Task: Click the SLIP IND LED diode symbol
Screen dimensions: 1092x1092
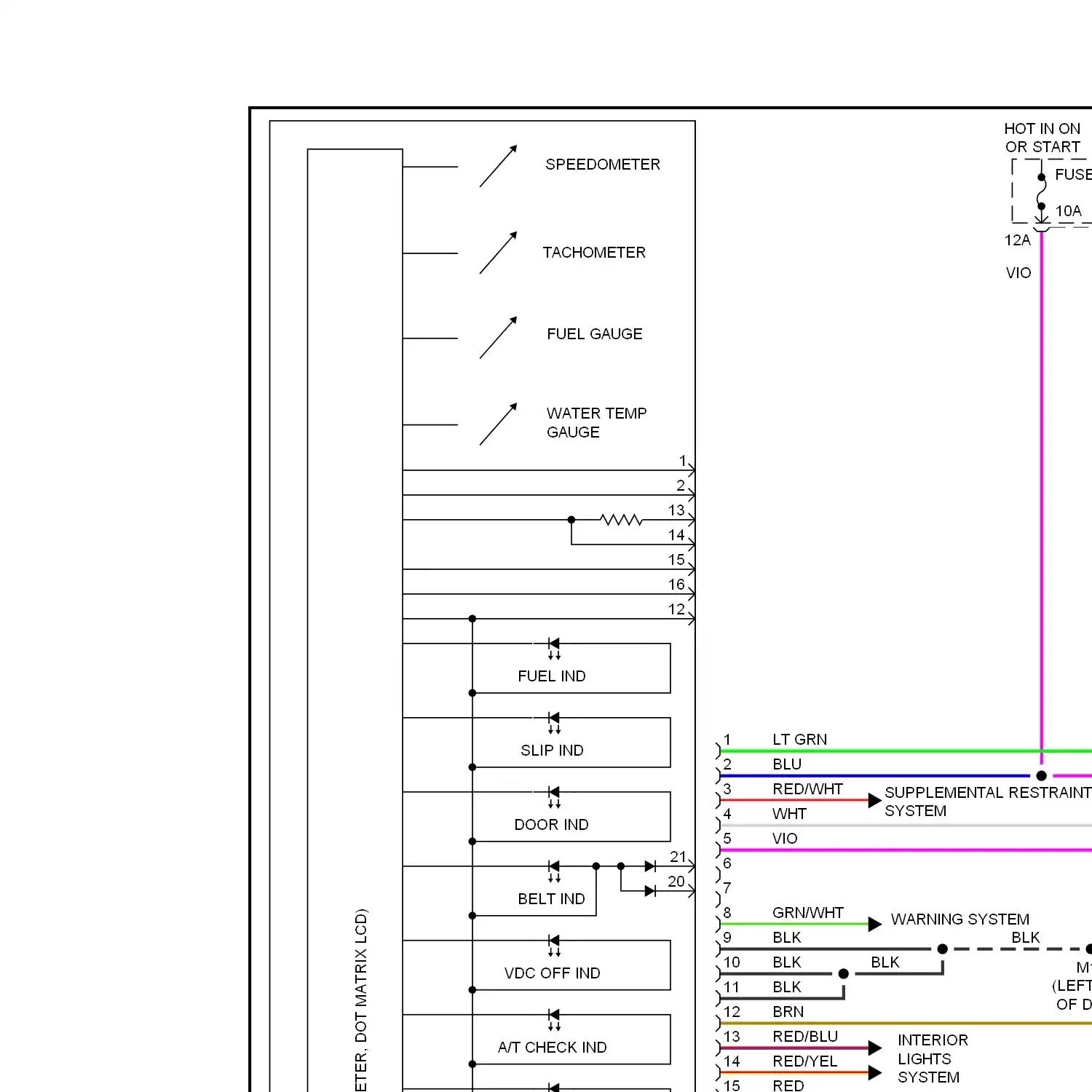Action: (554, 721)
